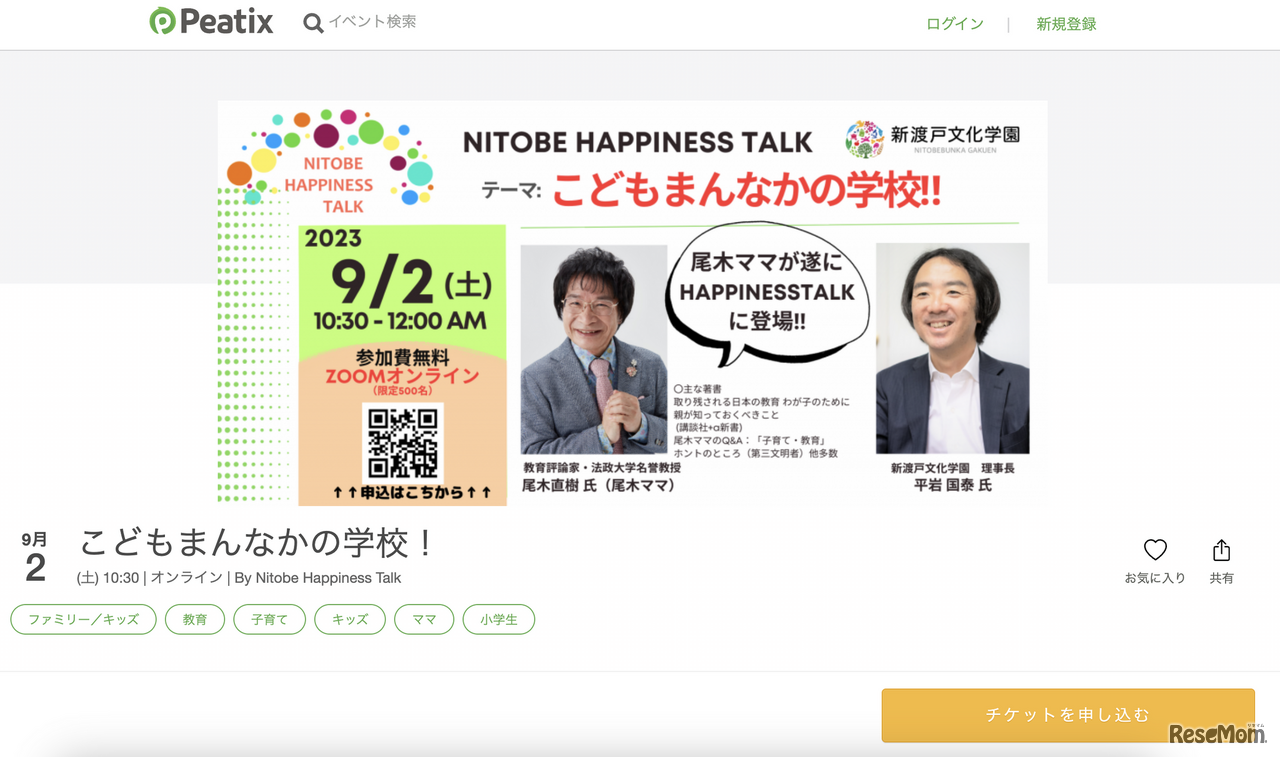Select the ママ category tag
The width and height of the screenshot is (1280, 757).
[x=424, y=619]
